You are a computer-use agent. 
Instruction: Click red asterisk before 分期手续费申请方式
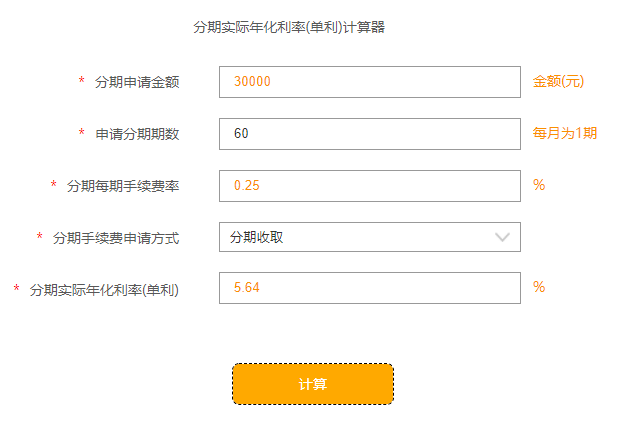(x=40, y=238)
